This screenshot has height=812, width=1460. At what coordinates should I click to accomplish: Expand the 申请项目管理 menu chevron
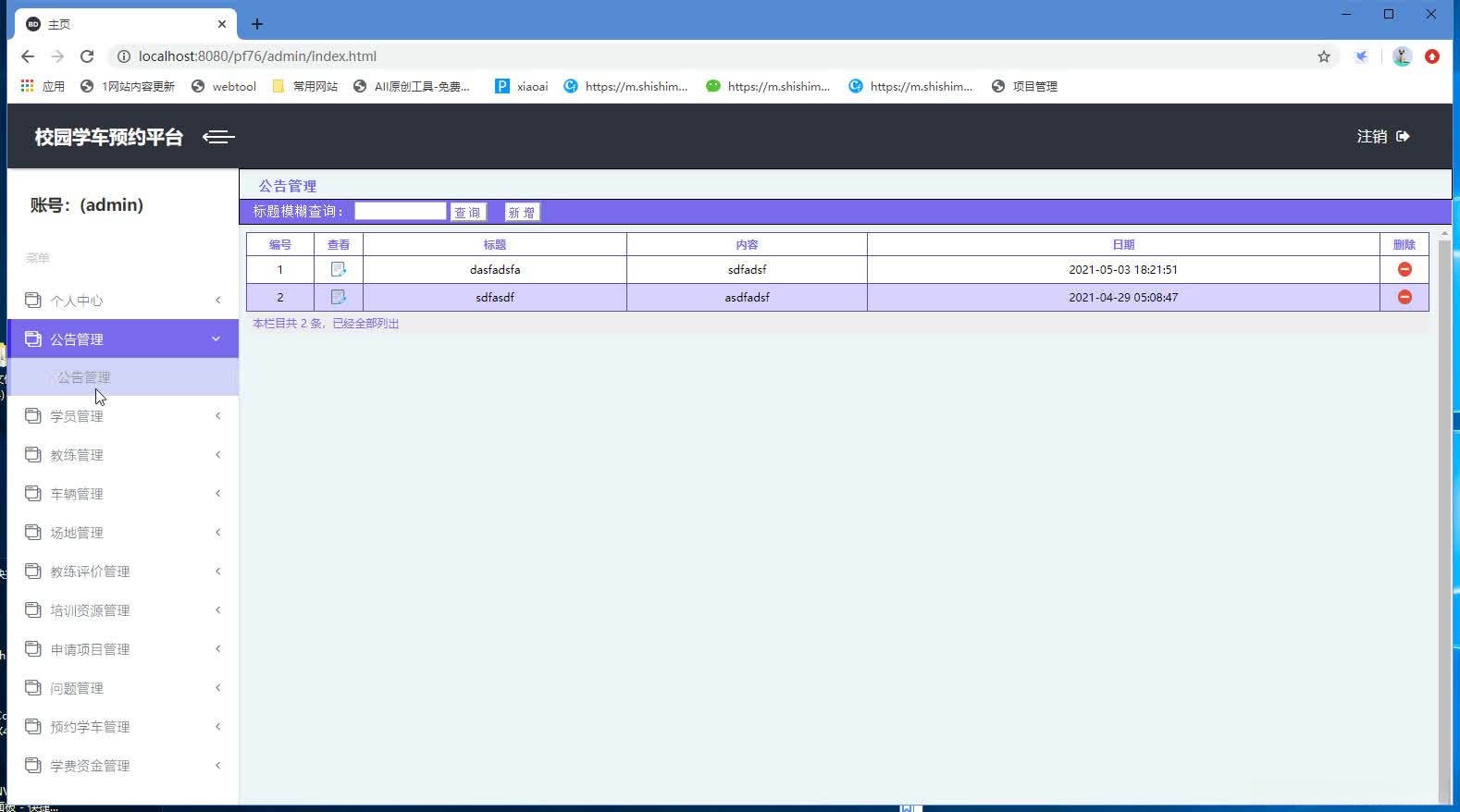pos(217,648)
